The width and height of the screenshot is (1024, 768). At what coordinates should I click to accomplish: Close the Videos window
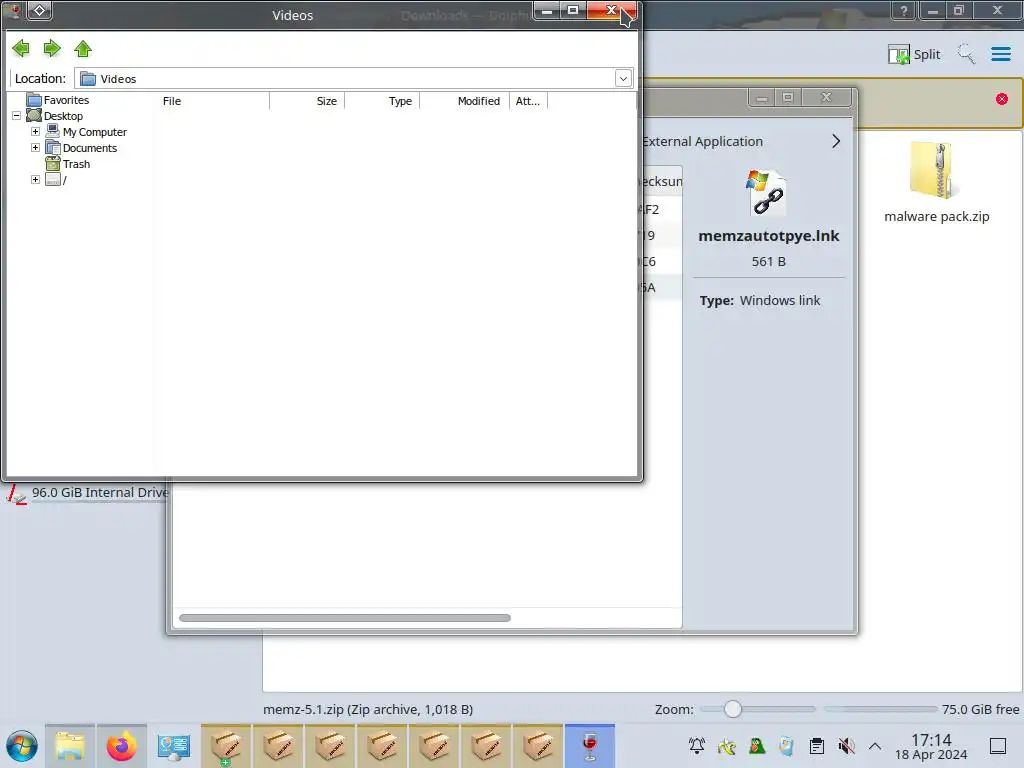click(611, 10)
